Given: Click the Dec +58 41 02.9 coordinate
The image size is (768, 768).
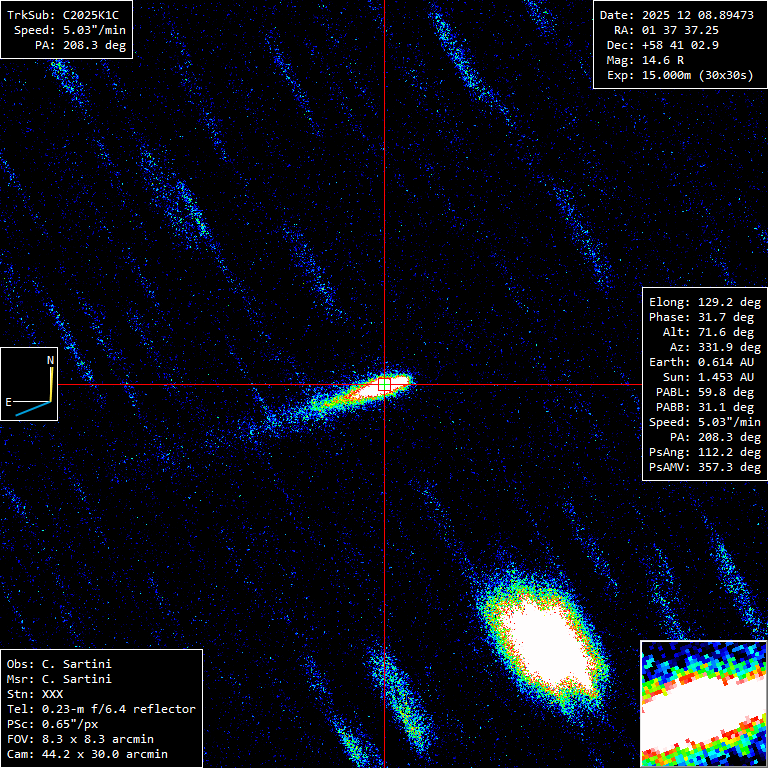Looking at the screenshot, I should click(676, 45).
